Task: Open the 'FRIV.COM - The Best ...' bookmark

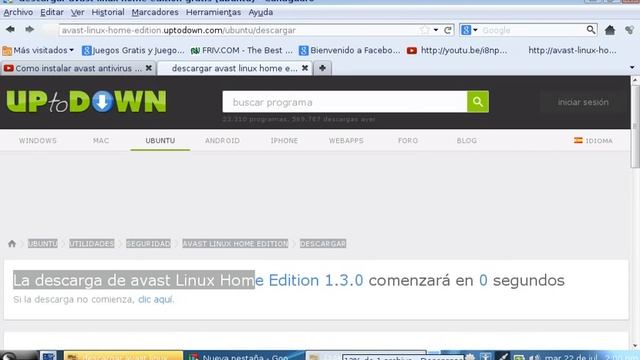Action: 242,50
